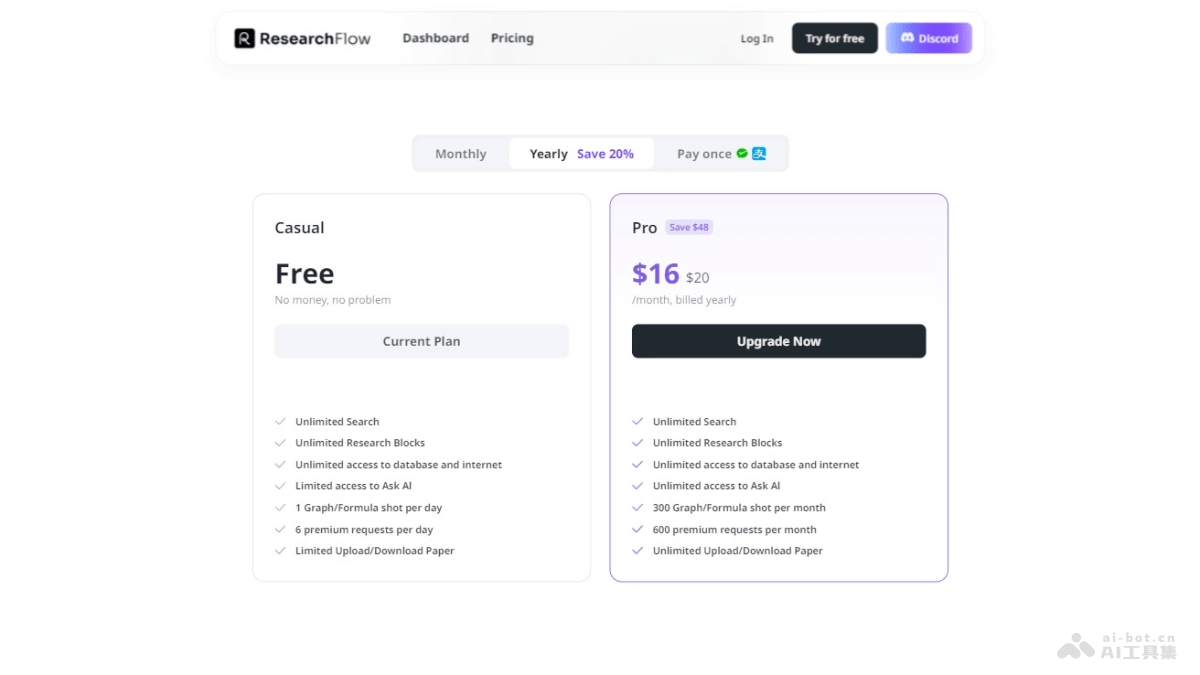This screenshot has height=675, width=1200.
Task: Click the checkmark beside 1 Graph/Formula shot per day
Action: click(x=281, y=507)
